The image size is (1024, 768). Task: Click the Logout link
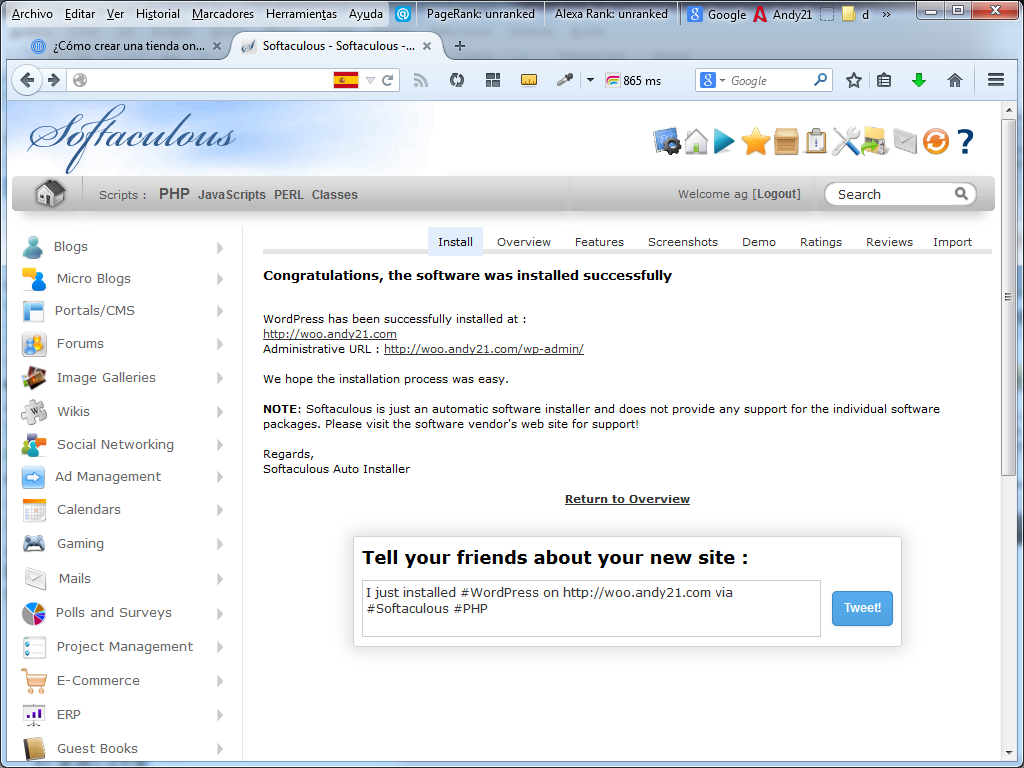coord(776,194)
